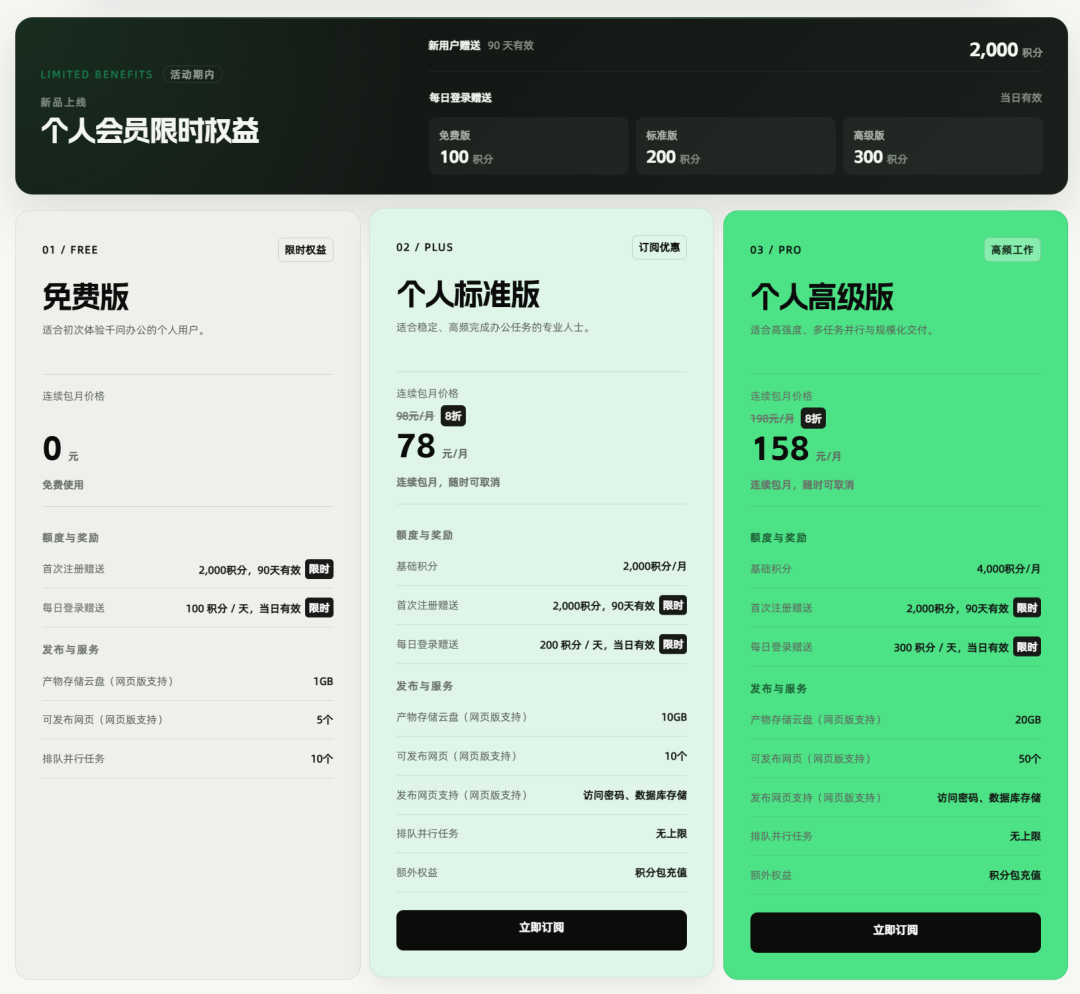Click the 订阅优惠 badge on the PLUS card

tap(659, 247)
